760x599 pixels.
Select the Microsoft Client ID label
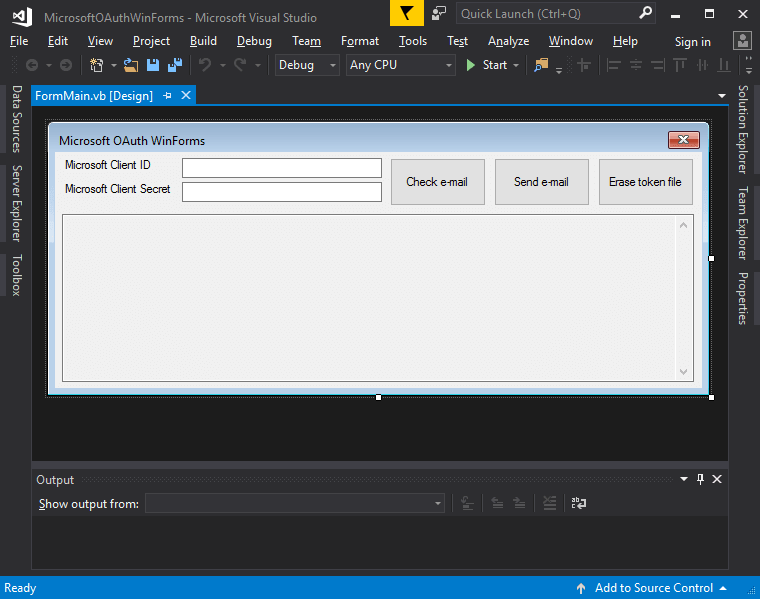point(108,165)
